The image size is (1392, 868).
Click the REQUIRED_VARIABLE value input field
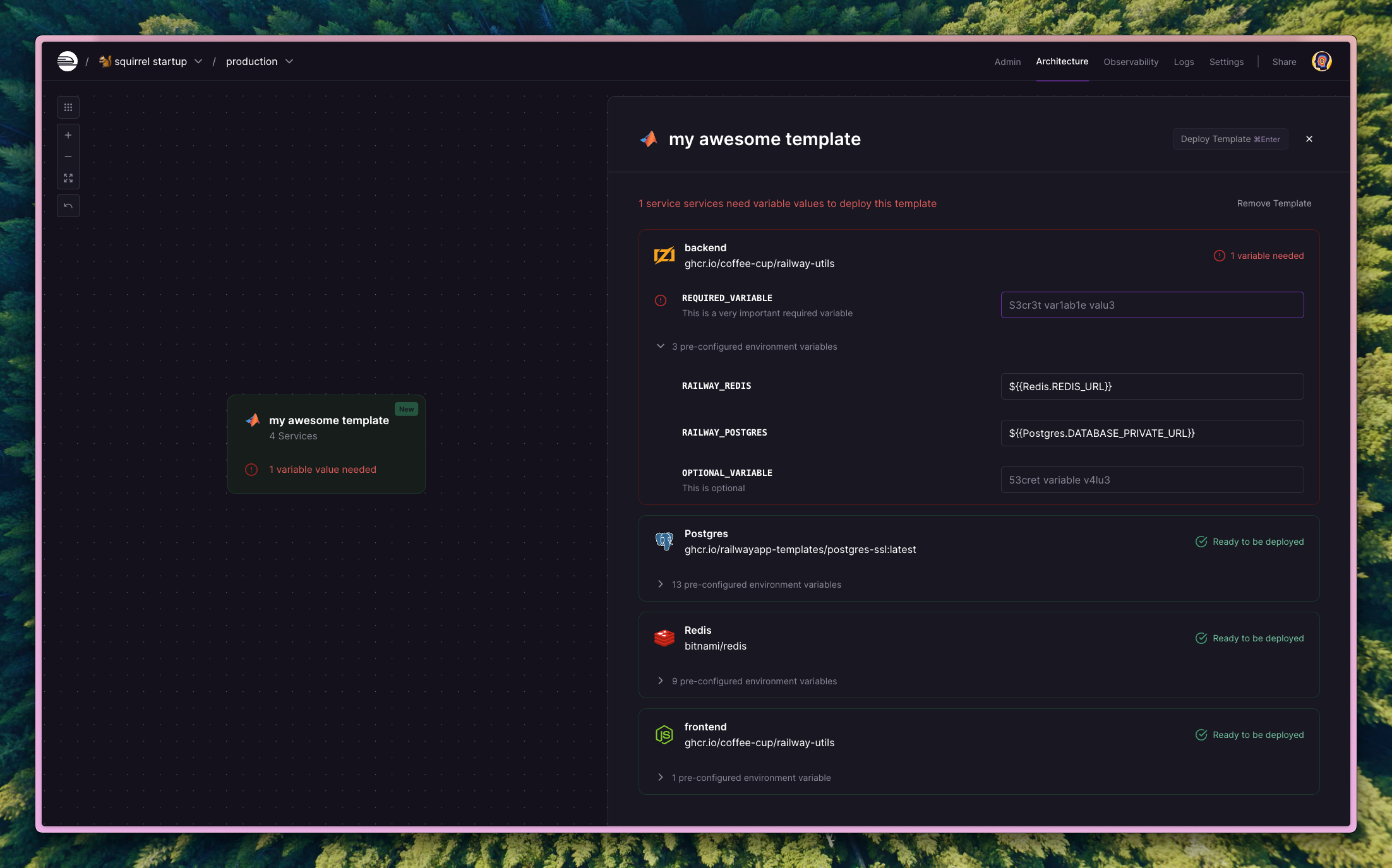1152,305
